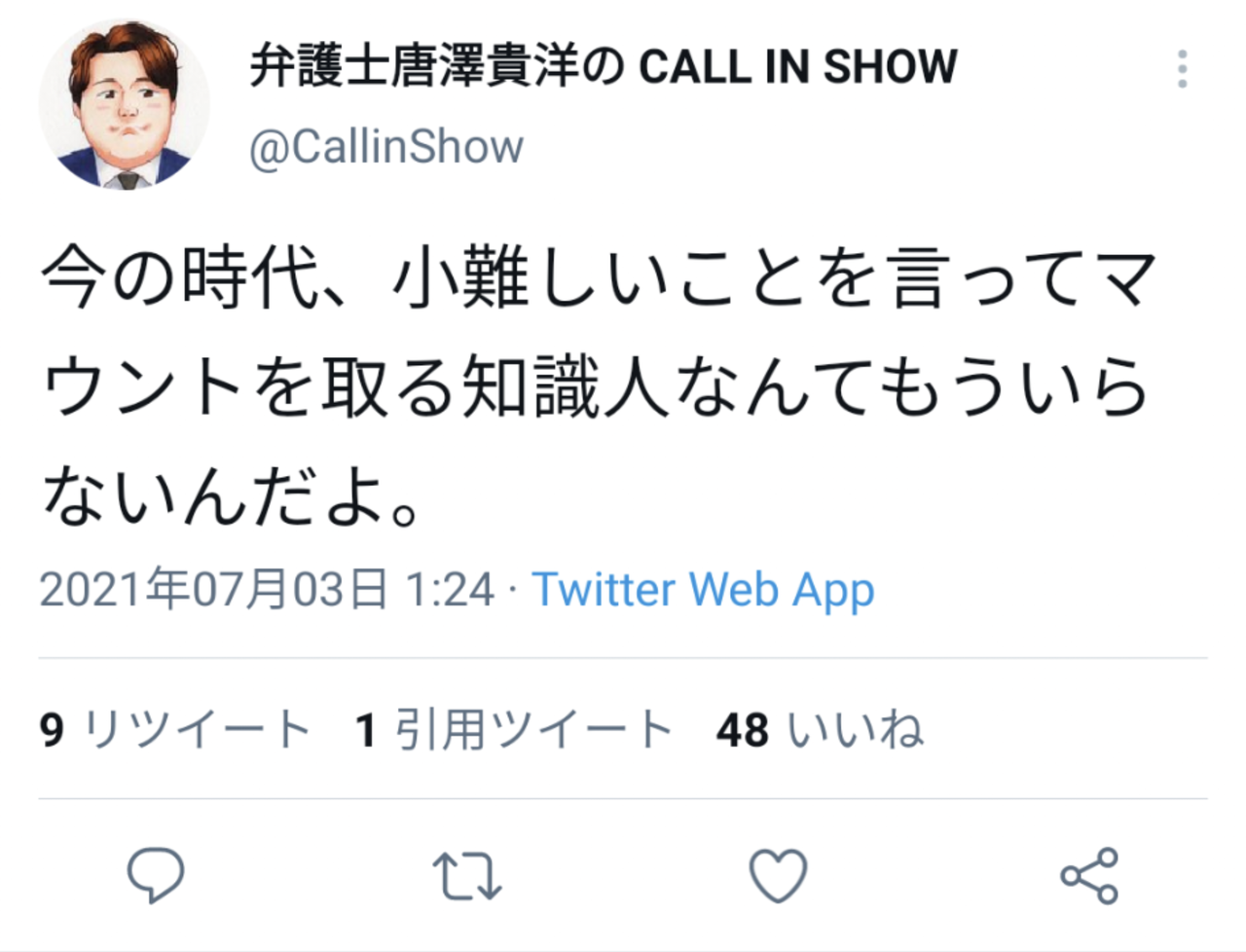1246x952 pixels.
Task: Click the tweet line starting 今の時代
Action: tap(599, 278)
